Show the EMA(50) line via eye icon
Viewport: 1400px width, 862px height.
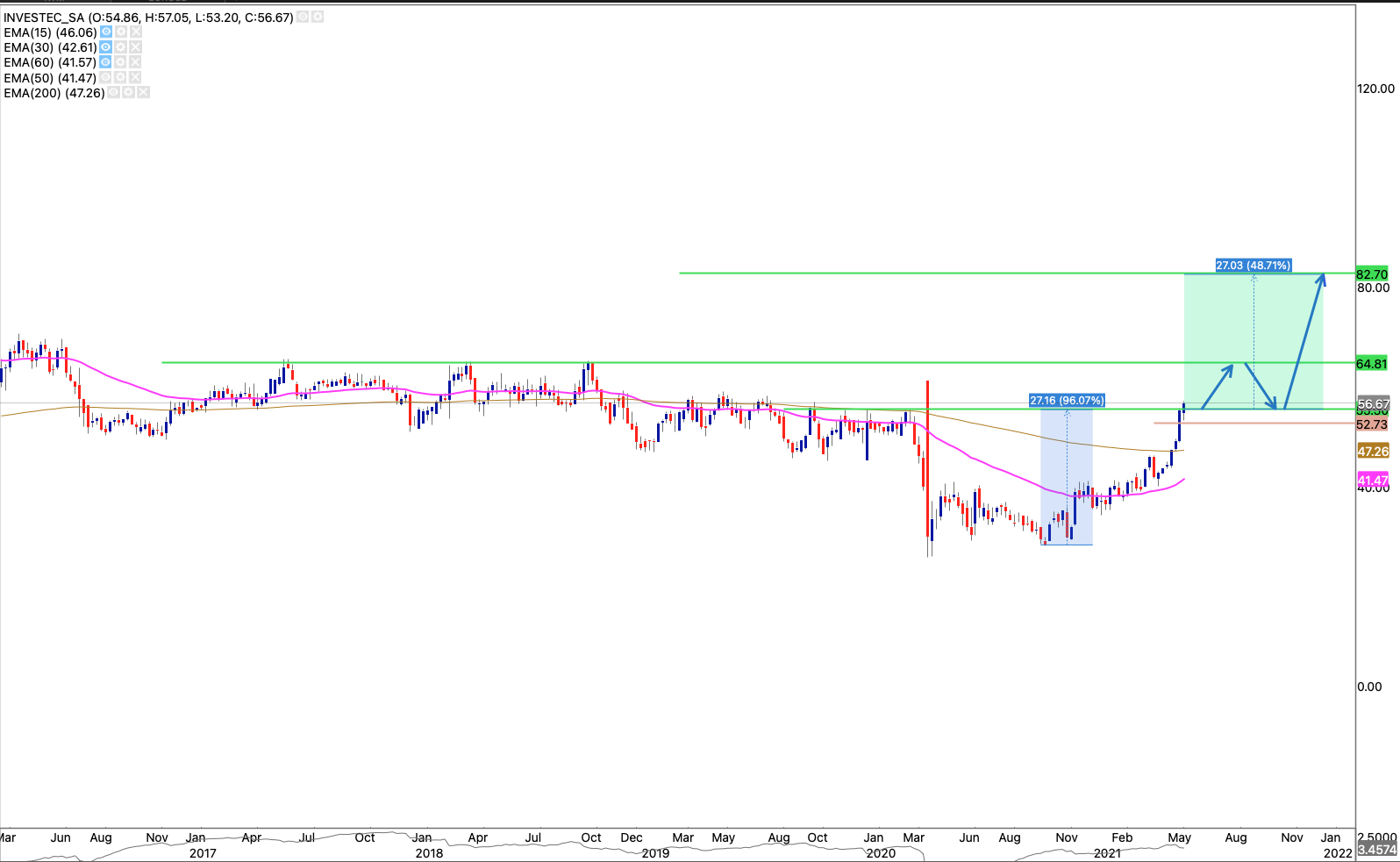click(x=106, y=77)
